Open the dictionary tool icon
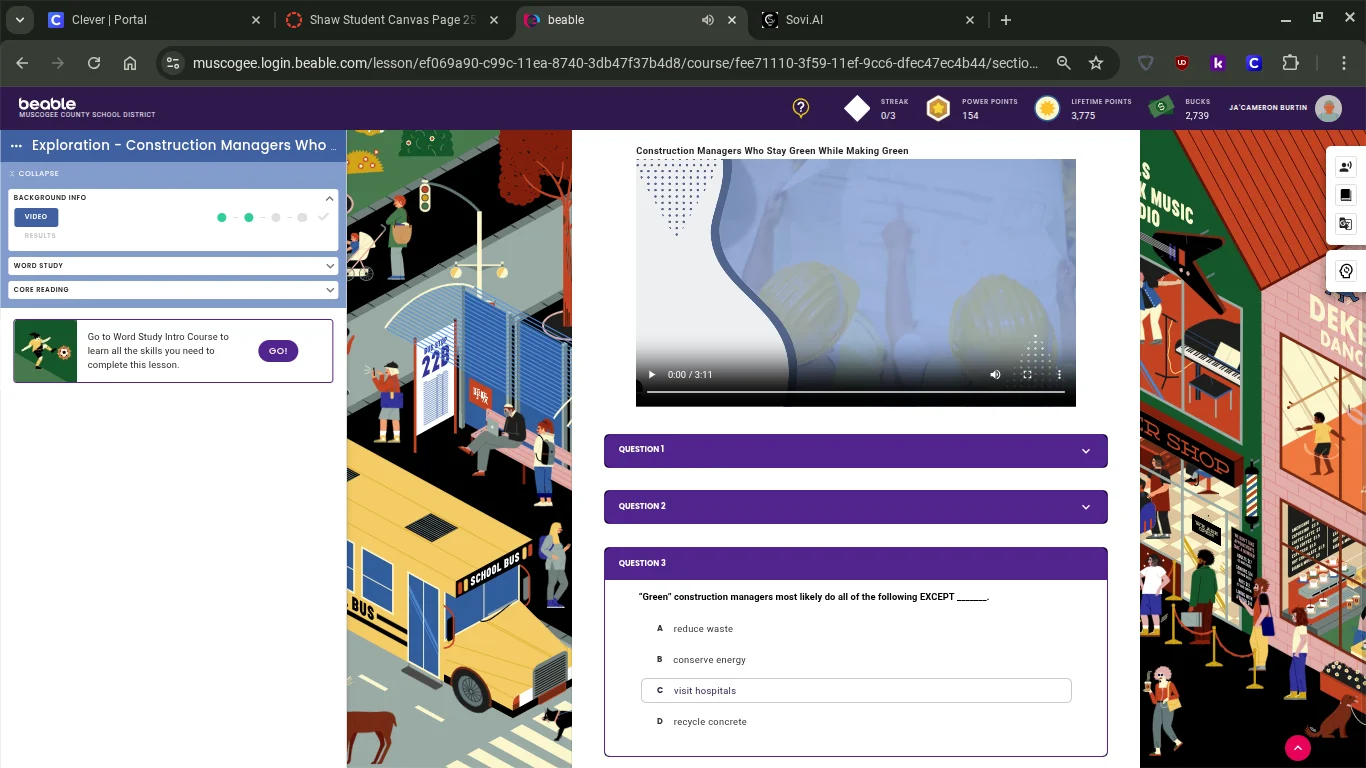The width and height of the screenshot is (1366, 768). coord(1345,195)
